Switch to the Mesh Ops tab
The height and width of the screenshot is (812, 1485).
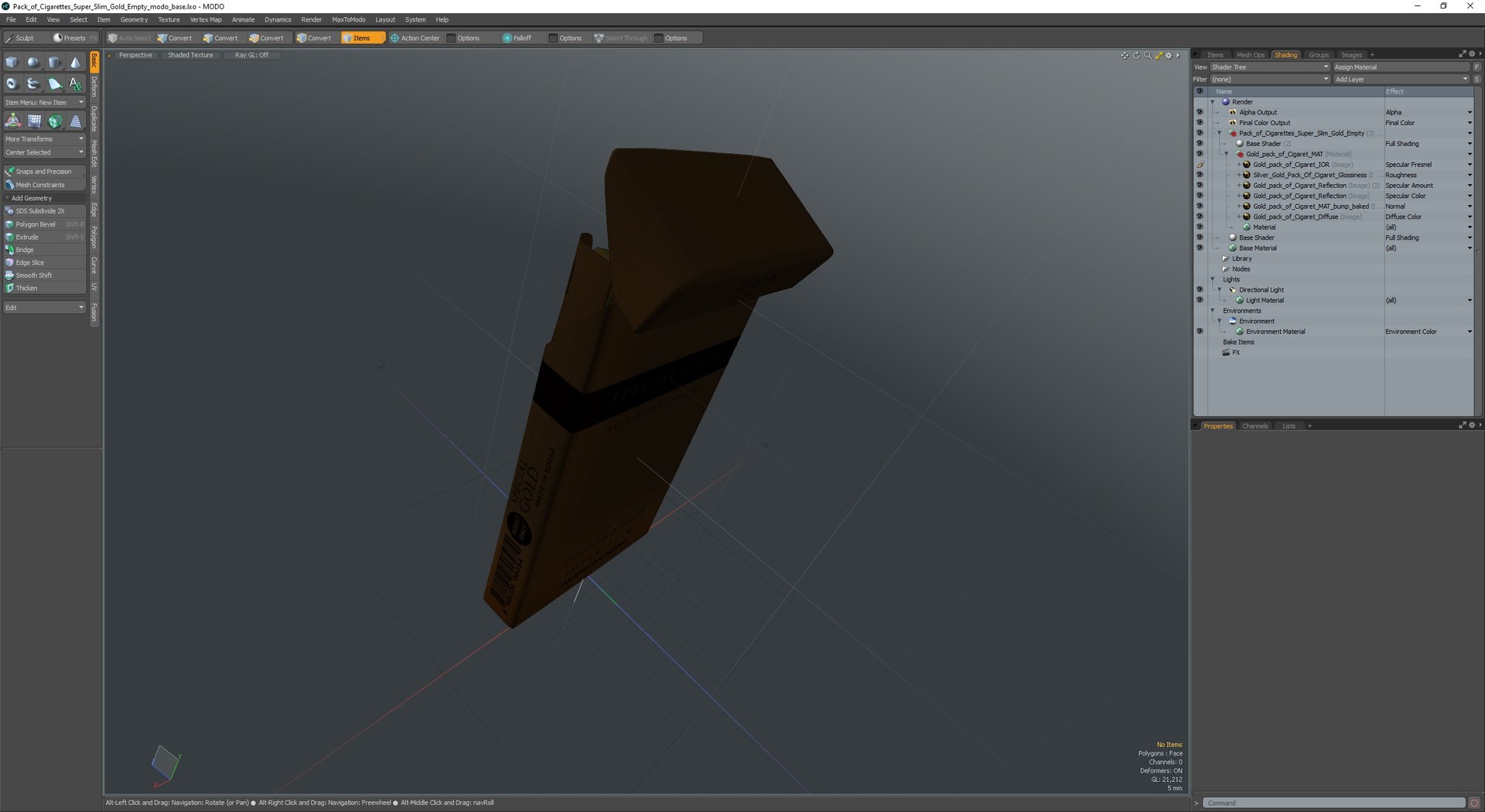coord(1250,55)
